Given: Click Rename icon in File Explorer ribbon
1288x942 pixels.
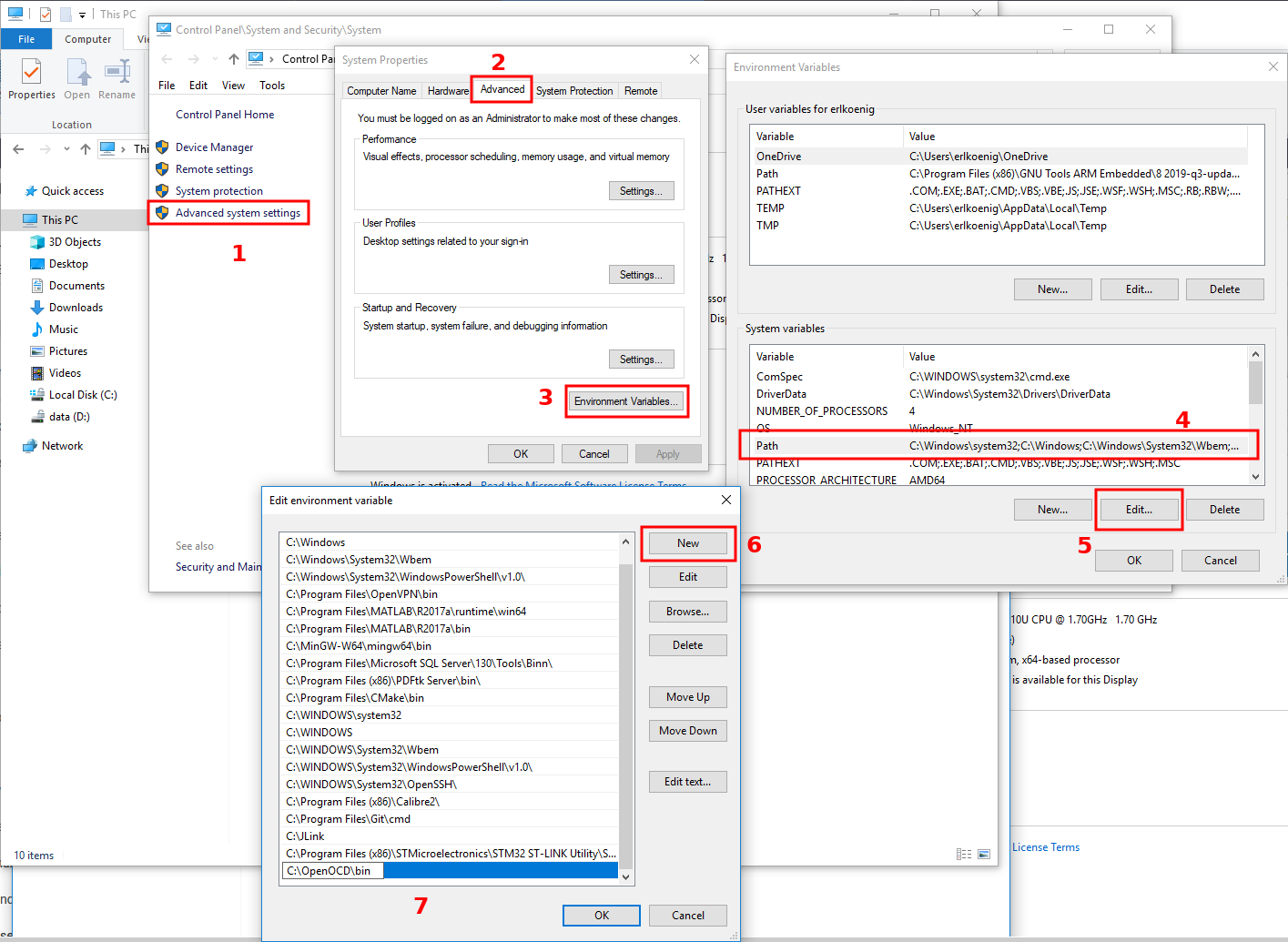Looking at the screenshot, I should point(117,71).
